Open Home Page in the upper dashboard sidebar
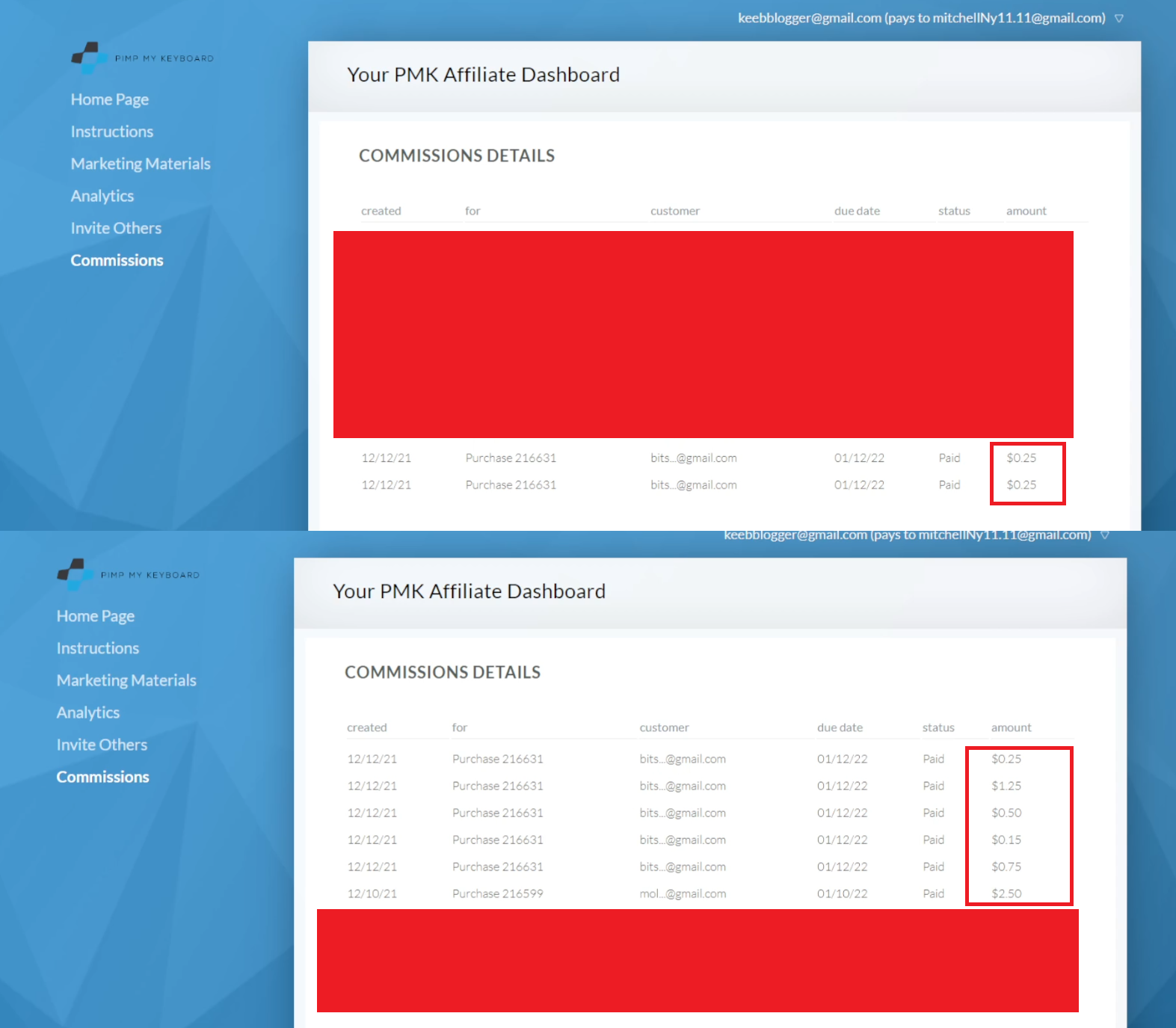 point(109,99)
